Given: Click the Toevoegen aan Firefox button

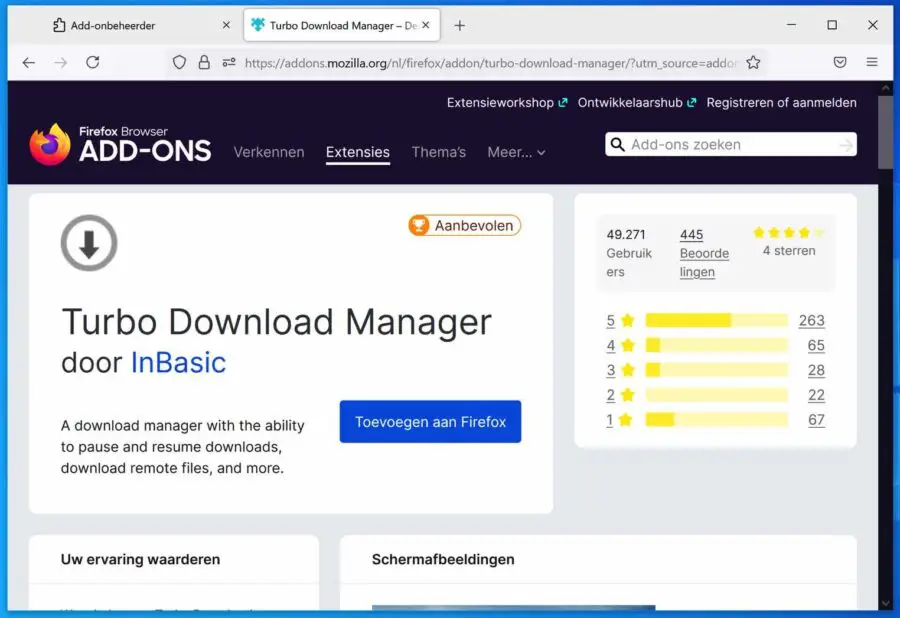Looking at the screenshot, I should (x=430, y=422).
